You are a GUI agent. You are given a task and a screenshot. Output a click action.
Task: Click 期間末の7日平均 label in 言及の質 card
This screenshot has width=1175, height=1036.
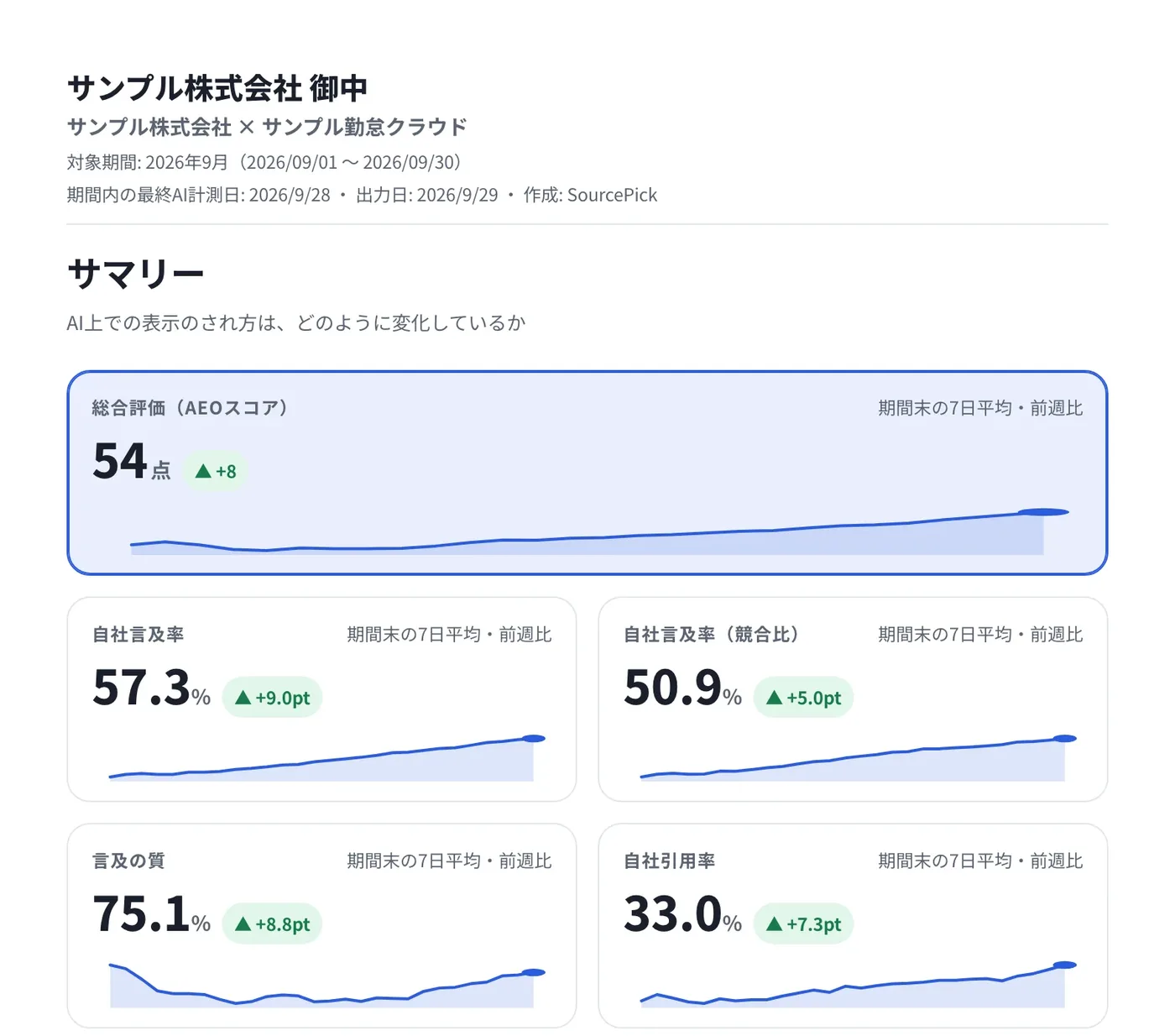click(449, 861)
